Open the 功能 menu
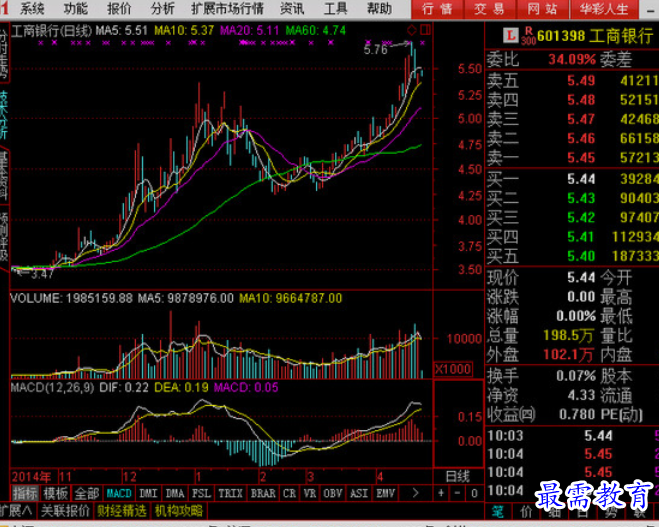Screen dimensions: 659x527 [x=76, y=8]
